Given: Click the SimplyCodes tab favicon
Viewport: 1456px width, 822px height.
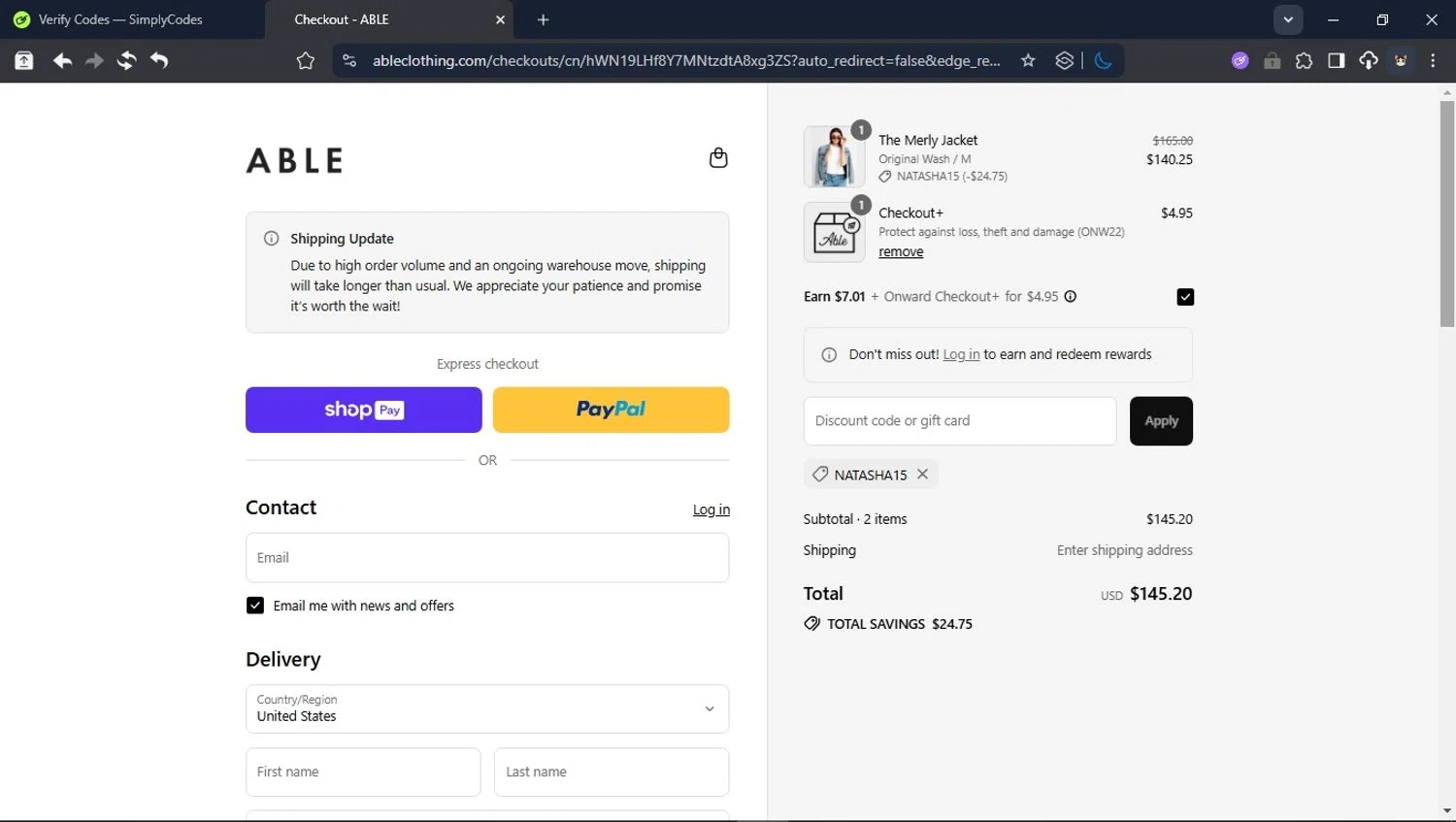Looking at the screenshot, I should click(21, 19).
